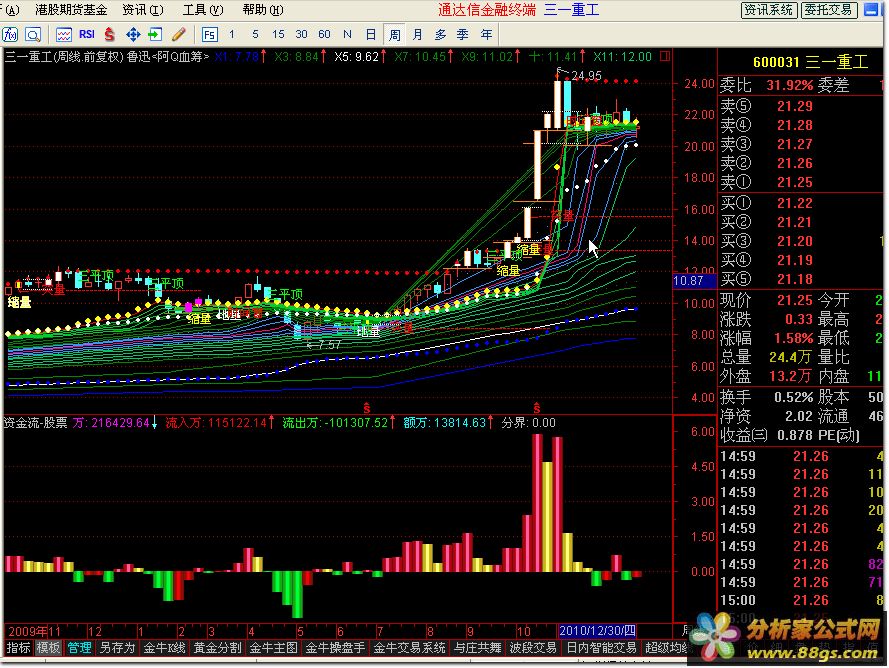Click the tallest red money-flow bar
Image resolution: width=889 pixels, height=668 pixels.
537,502
